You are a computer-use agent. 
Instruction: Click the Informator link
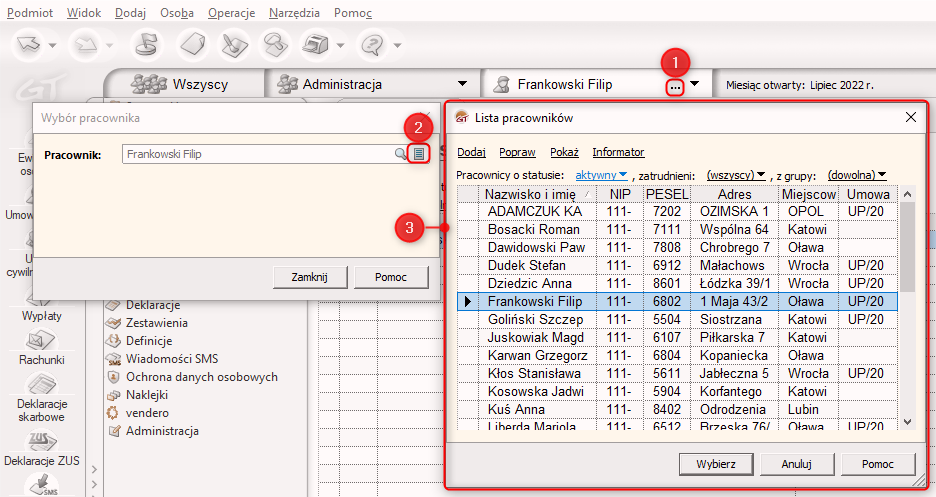tap(618, 152)
